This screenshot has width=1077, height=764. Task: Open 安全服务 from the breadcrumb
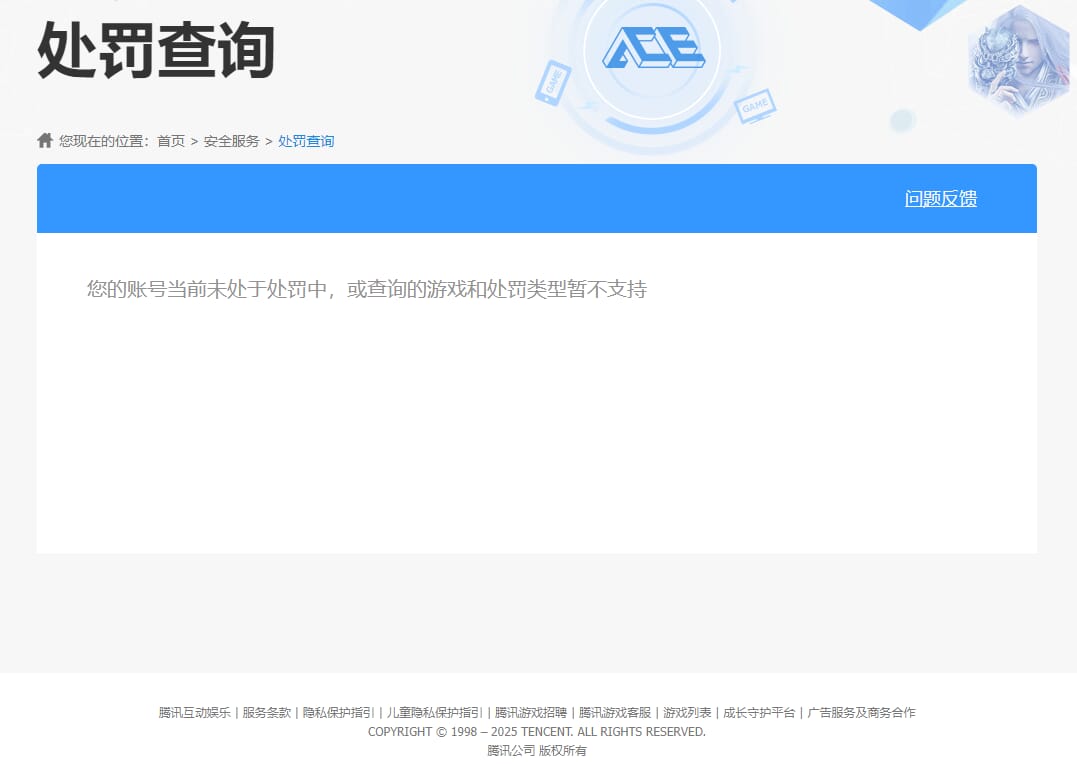[232, 141]
